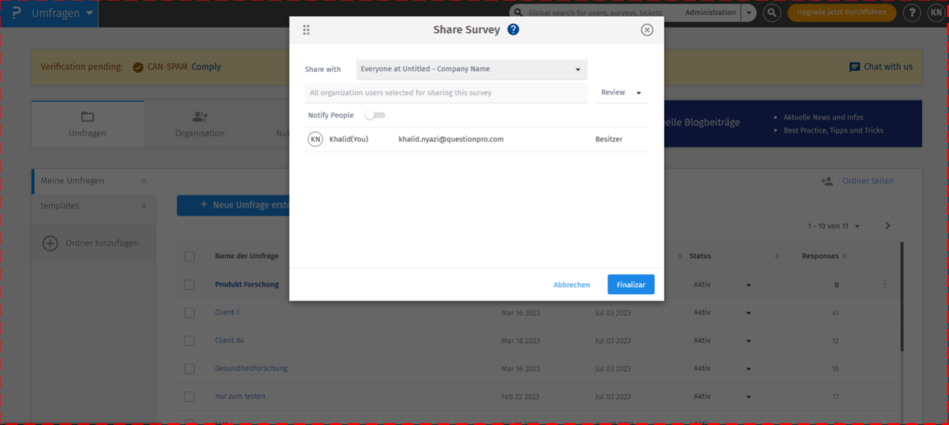Screen dimensions: 949x425
Task: Click the chat bubble icon next to Chat with us
Action: 855,67
